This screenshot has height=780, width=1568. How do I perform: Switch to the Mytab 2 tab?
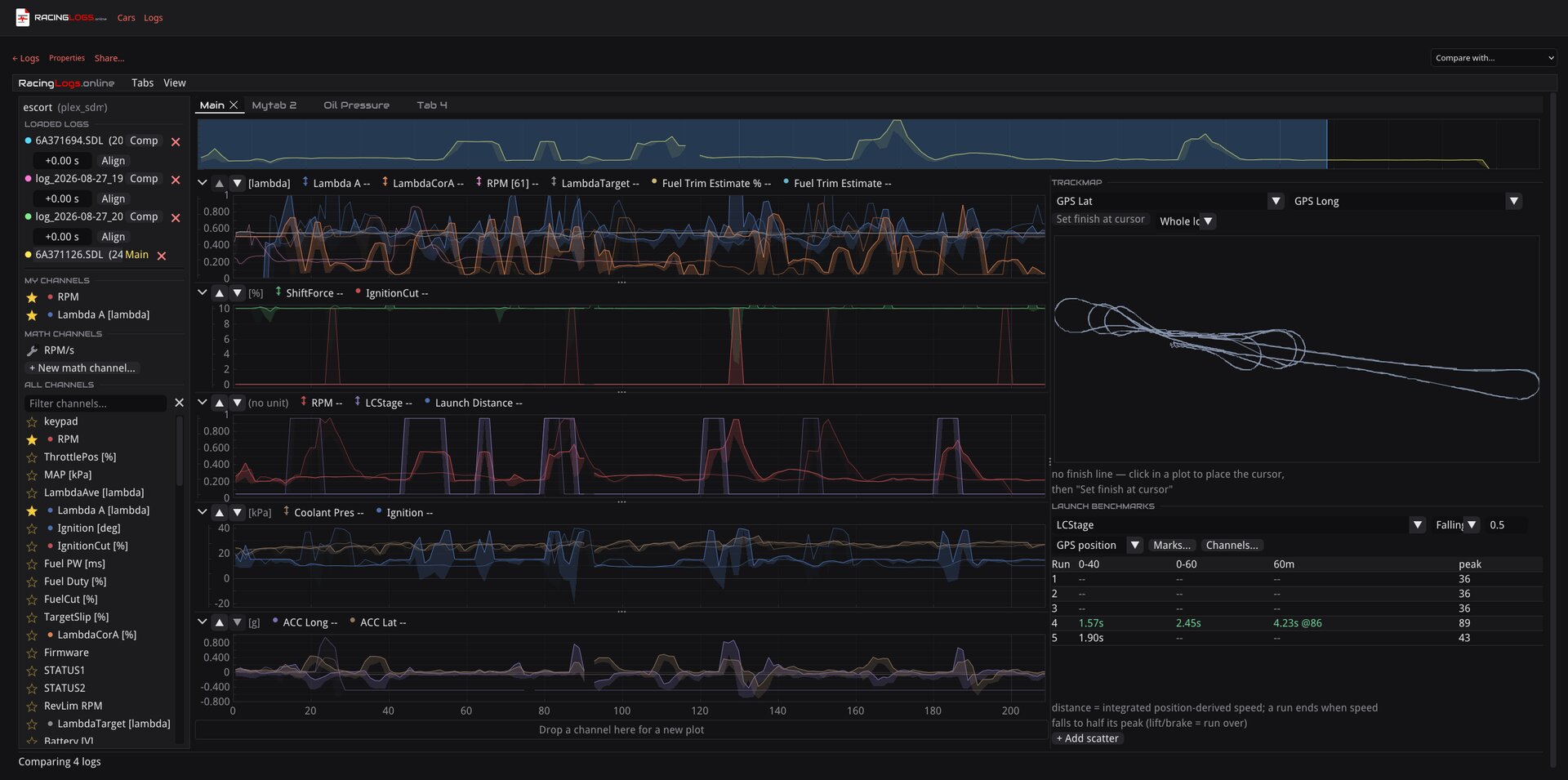(274, 105)
